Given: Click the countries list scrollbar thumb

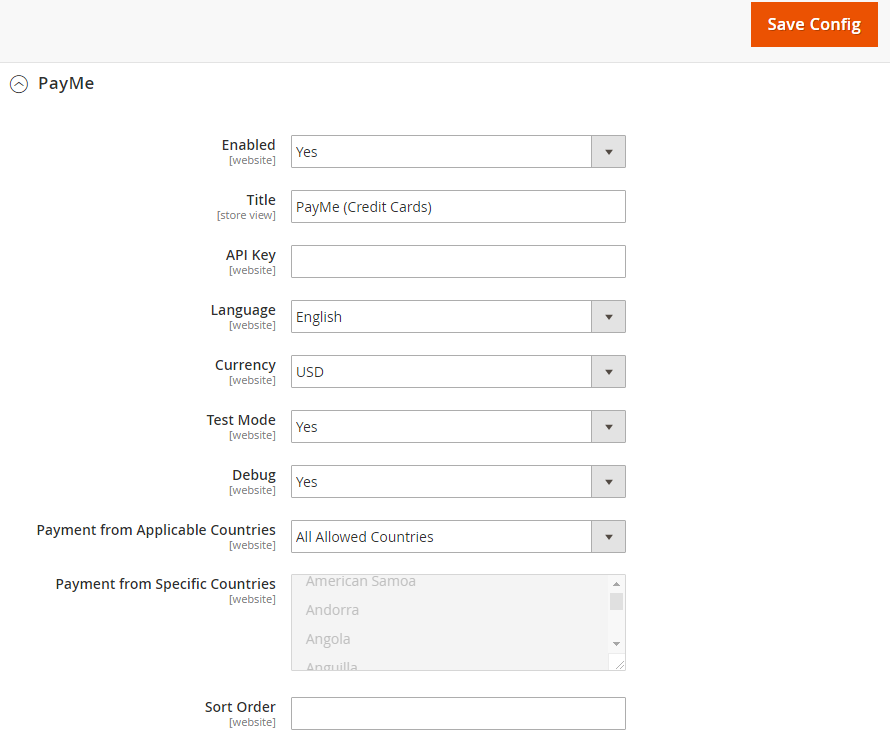Looking at the screenshot, I should (x=616, y=601).
